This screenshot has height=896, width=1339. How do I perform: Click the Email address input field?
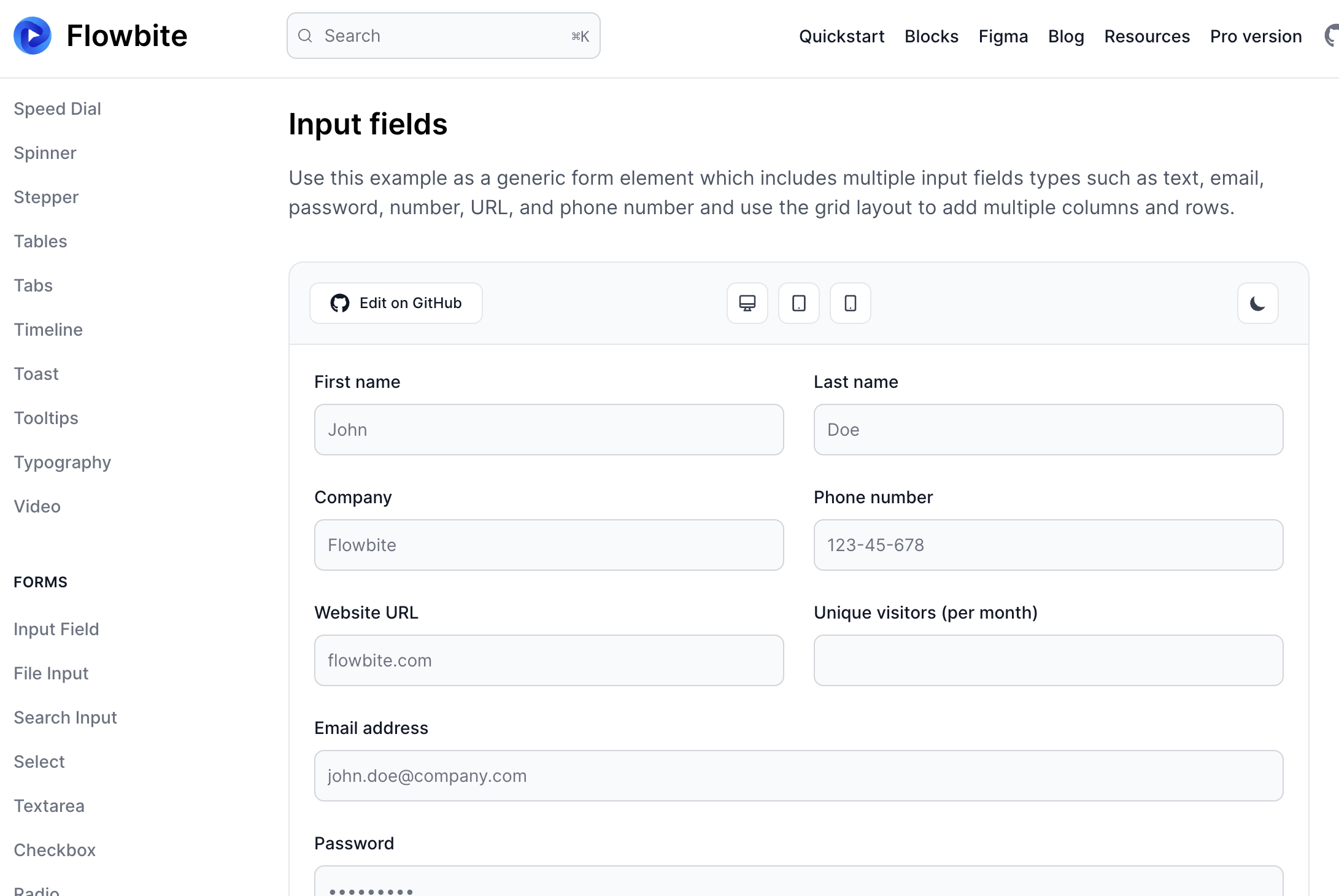[798, 776]
